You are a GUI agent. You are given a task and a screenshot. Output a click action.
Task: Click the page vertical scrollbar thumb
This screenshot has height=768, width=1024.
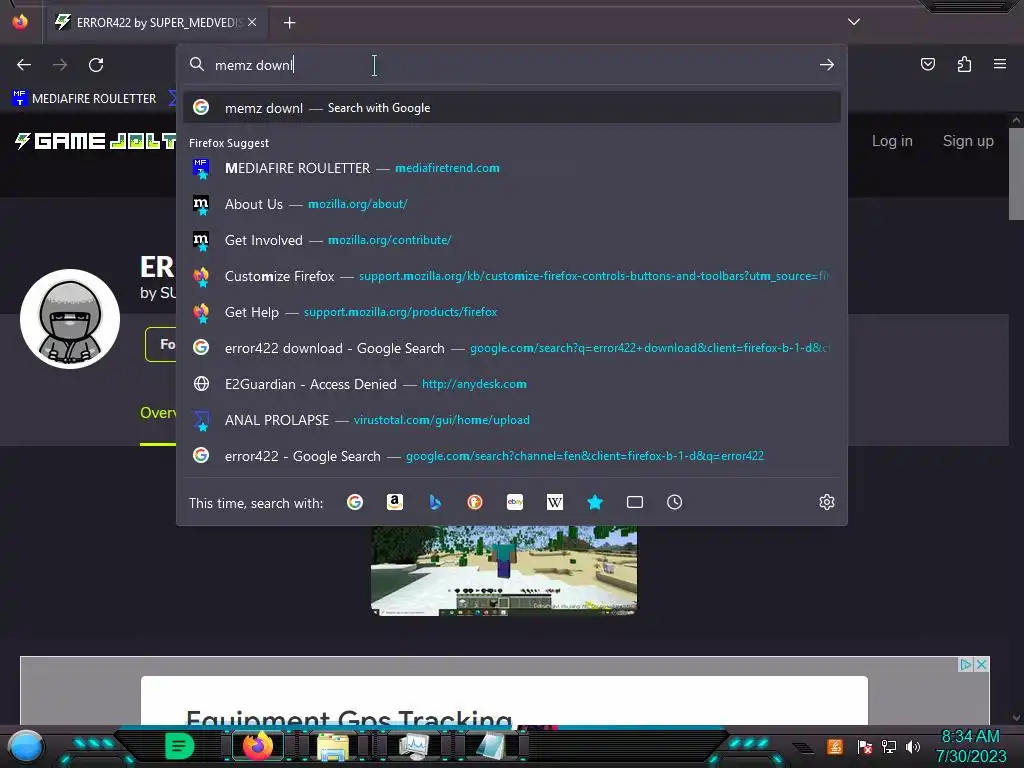[x=1016, y=174]
